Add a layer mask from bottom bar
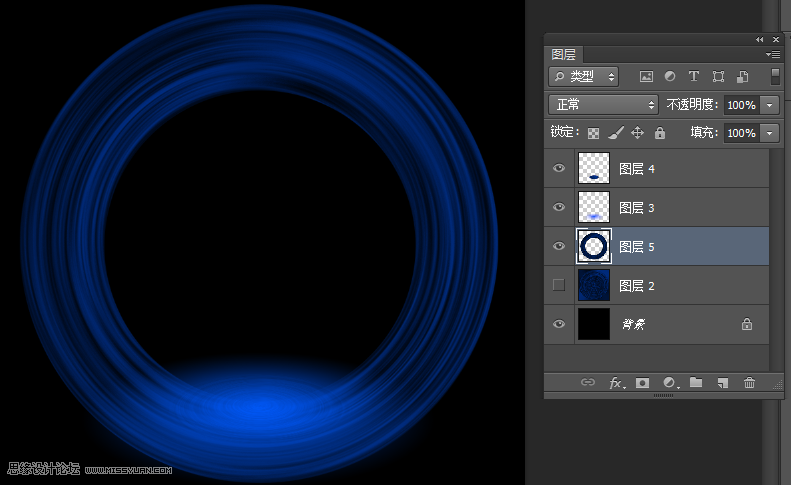The width and height of the screenshot is (791, 485). point(643,383)
